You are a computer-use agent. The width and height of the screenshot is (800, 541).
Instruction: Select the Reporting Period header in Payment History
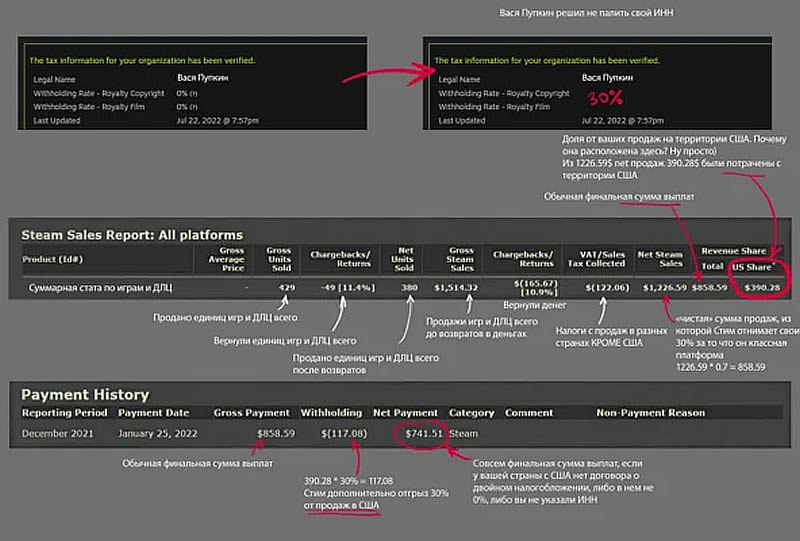point(64,413)
